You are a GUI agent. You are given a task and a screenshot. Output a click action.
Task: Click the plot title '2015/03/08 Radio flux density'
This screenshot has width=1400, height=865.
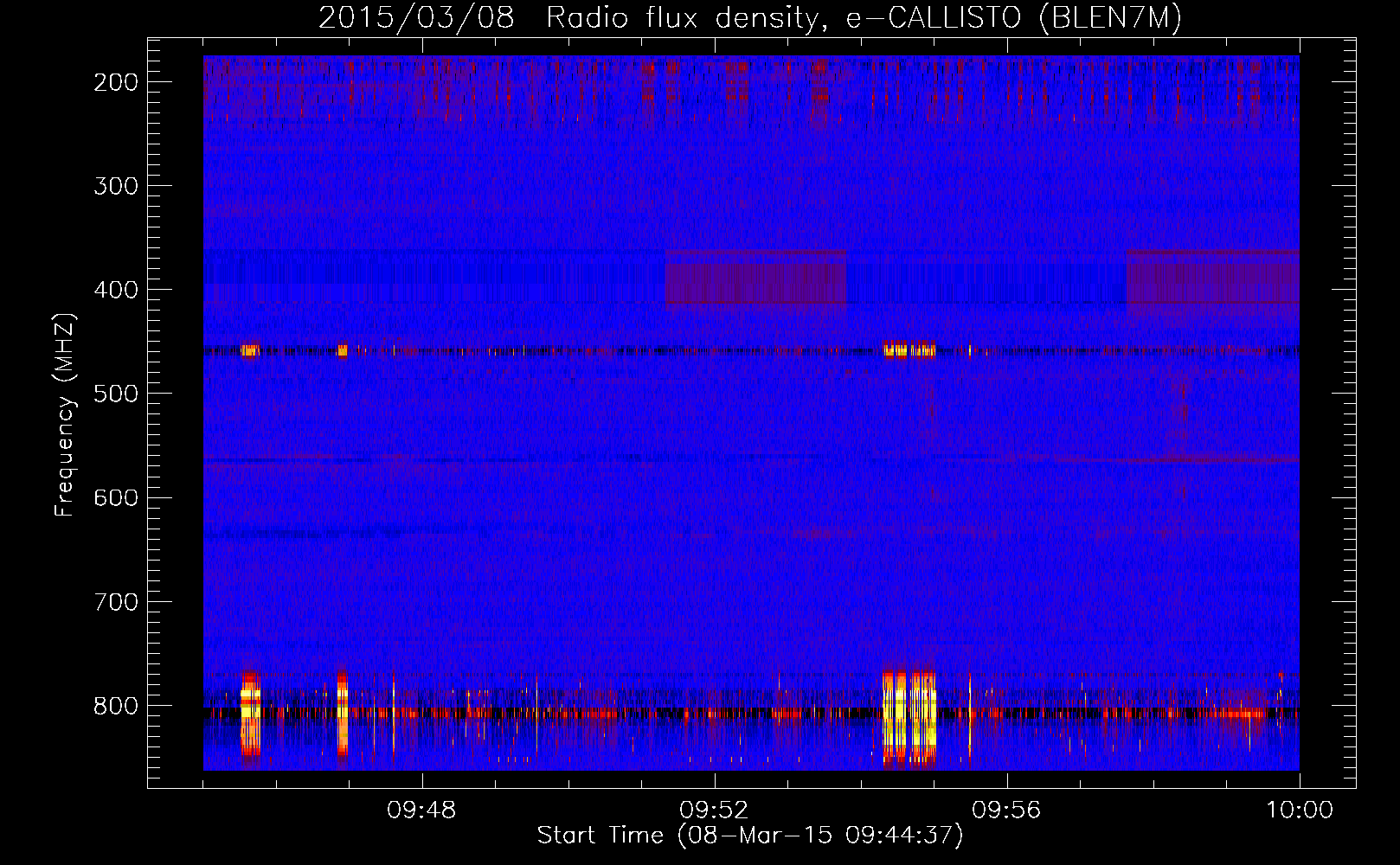(x=750, y=17)
